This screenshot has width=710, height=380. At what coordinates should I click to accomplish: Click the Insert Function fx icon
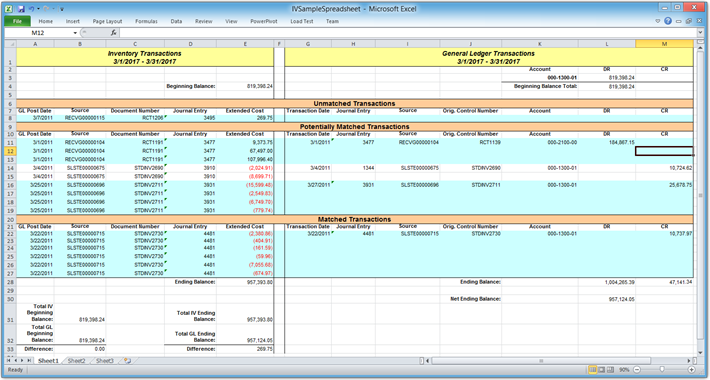coord(114,33)
